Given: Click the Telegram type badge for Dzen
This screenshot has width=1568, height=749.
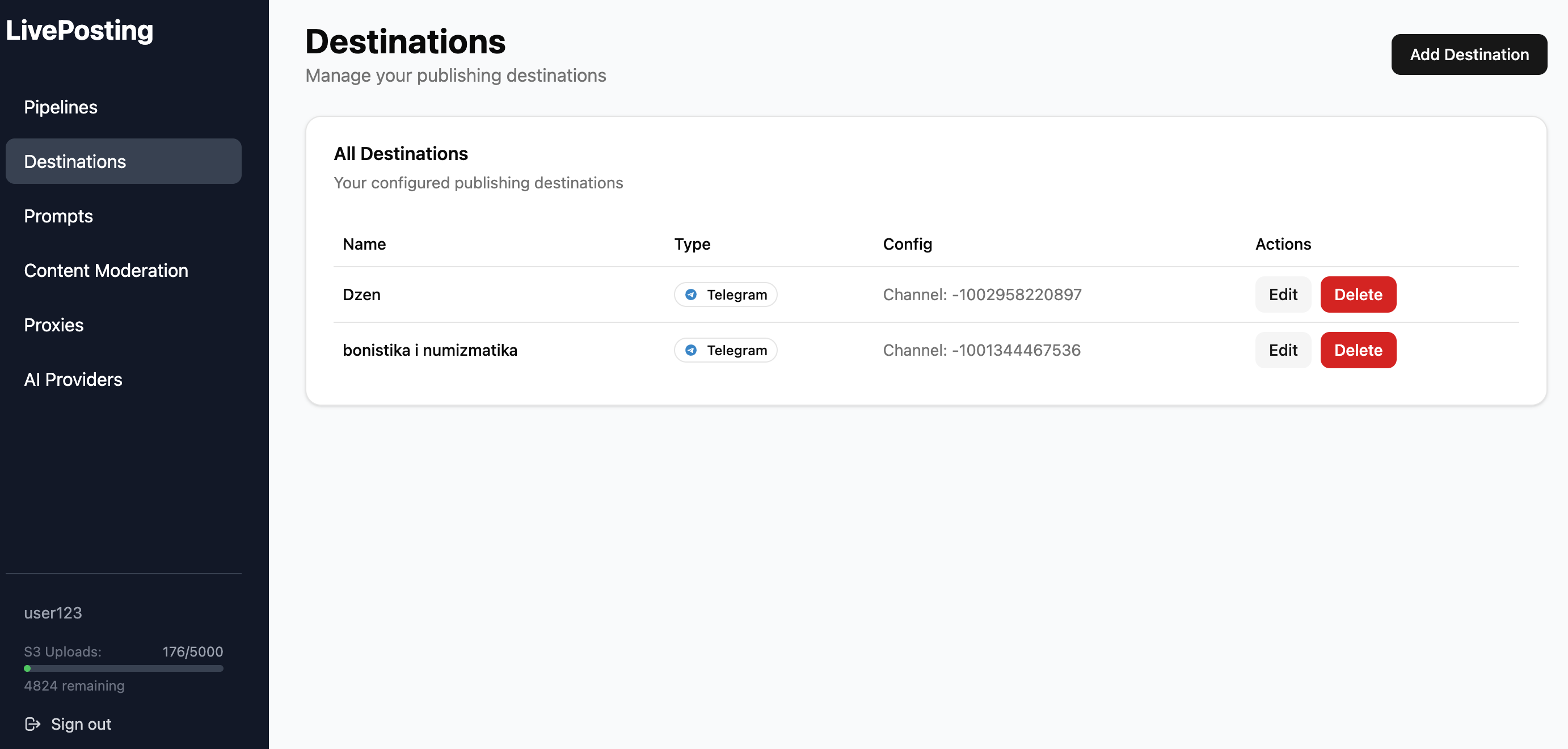Looking at the screenshot, I should click(726, 294).
